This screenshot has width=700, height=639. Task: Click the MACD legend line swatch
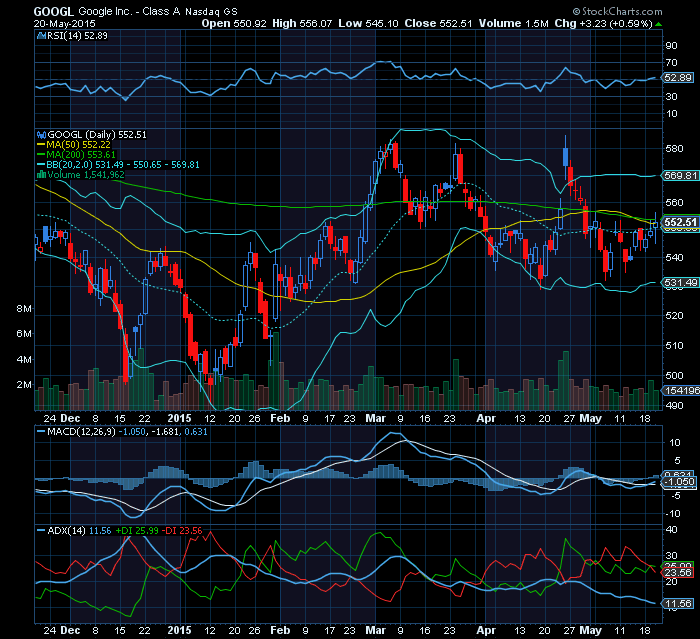(x=41, y=432)
